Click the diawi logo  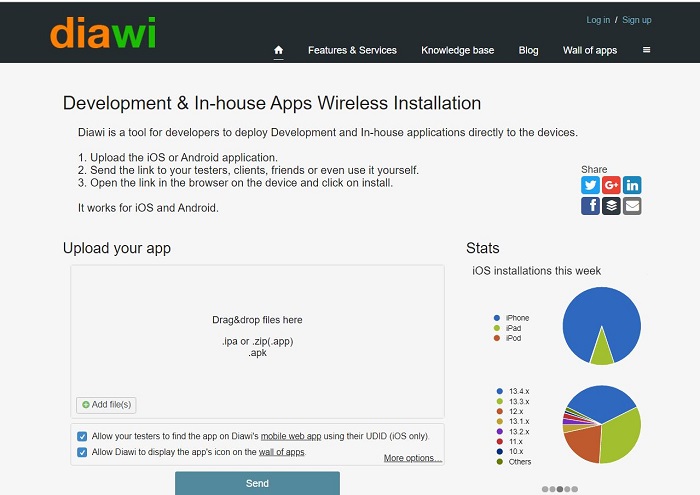(x=103, y=33)
